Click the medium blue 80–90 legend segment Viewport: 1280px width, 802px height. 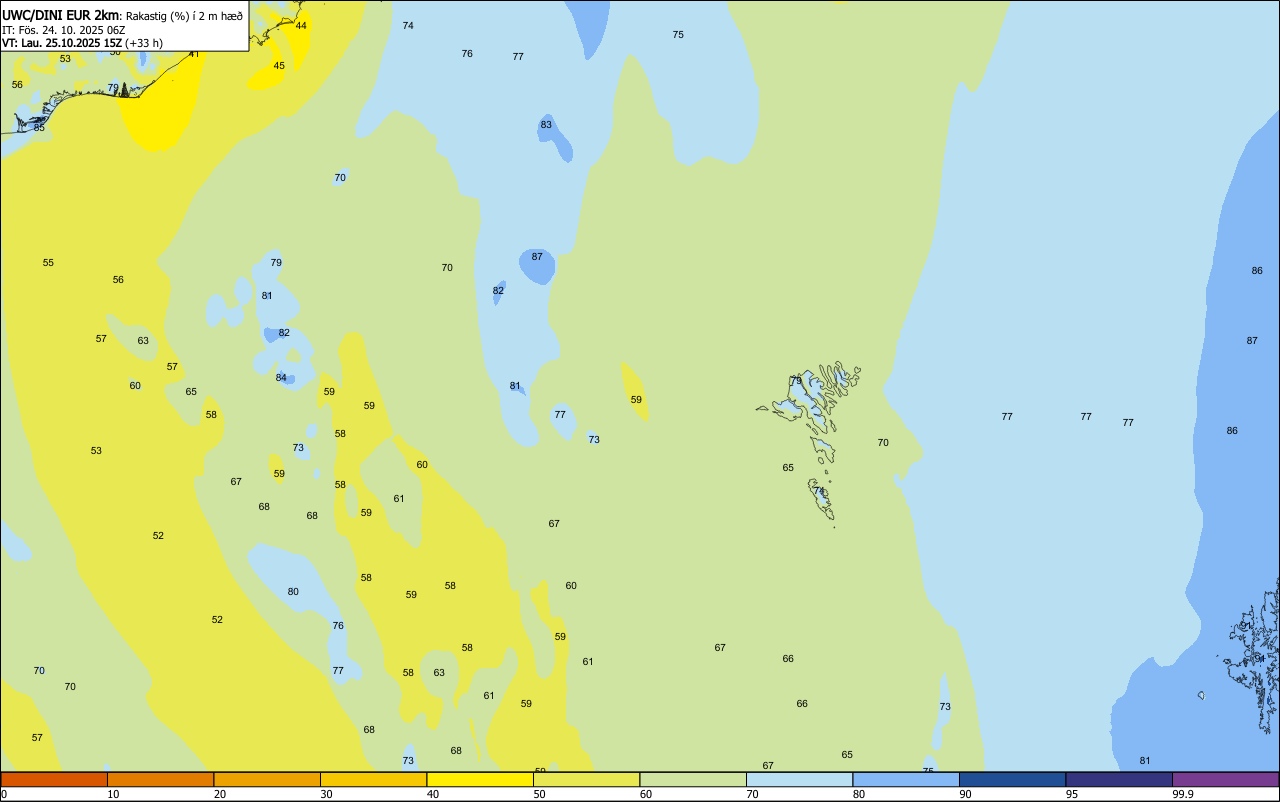click(x=906, y=779)
